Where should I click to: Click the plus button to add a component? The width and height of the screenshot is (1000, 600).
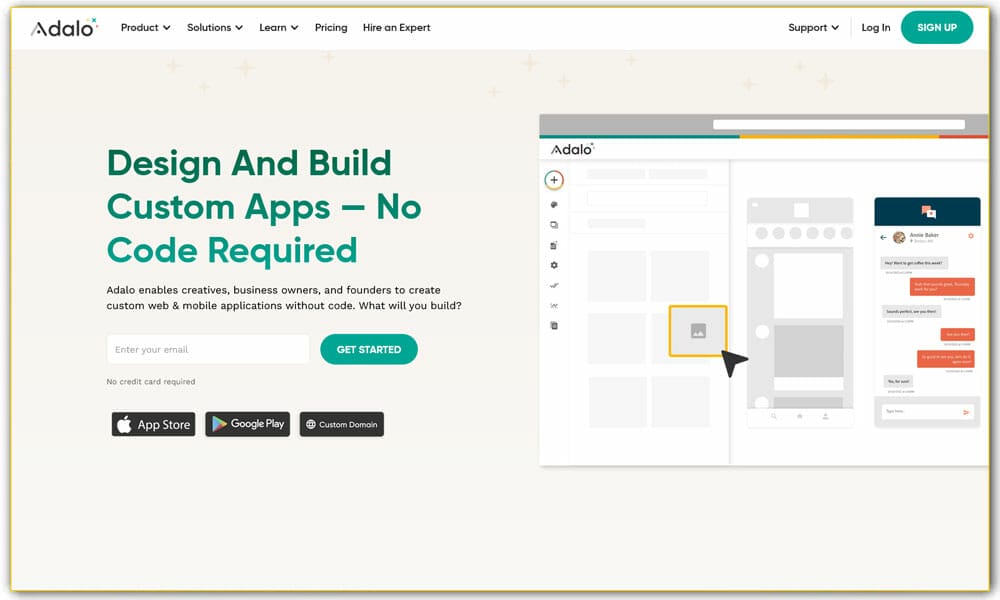554,180
